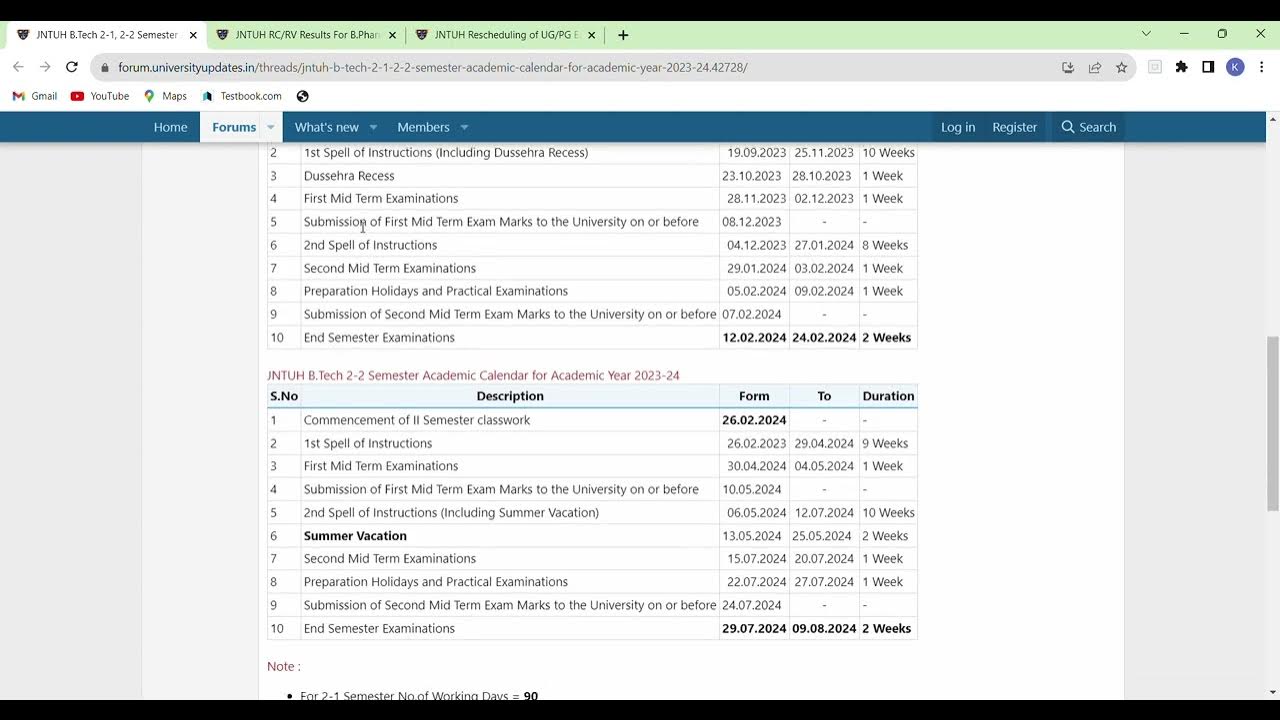
Task: Switch to JNTUH Rescheduling of UG/PG tab
Action: click(505, 35)
